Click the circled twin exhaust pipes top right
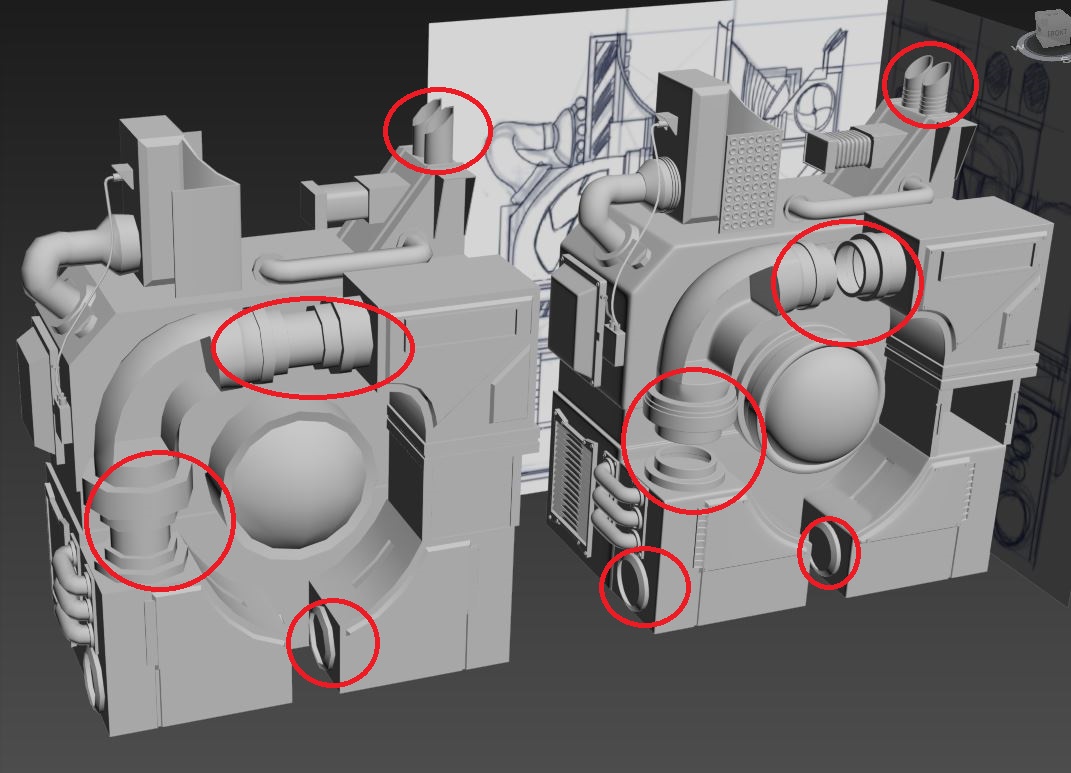The width and height of the screenshot is (1071, 773). click(x=930, y=85)
